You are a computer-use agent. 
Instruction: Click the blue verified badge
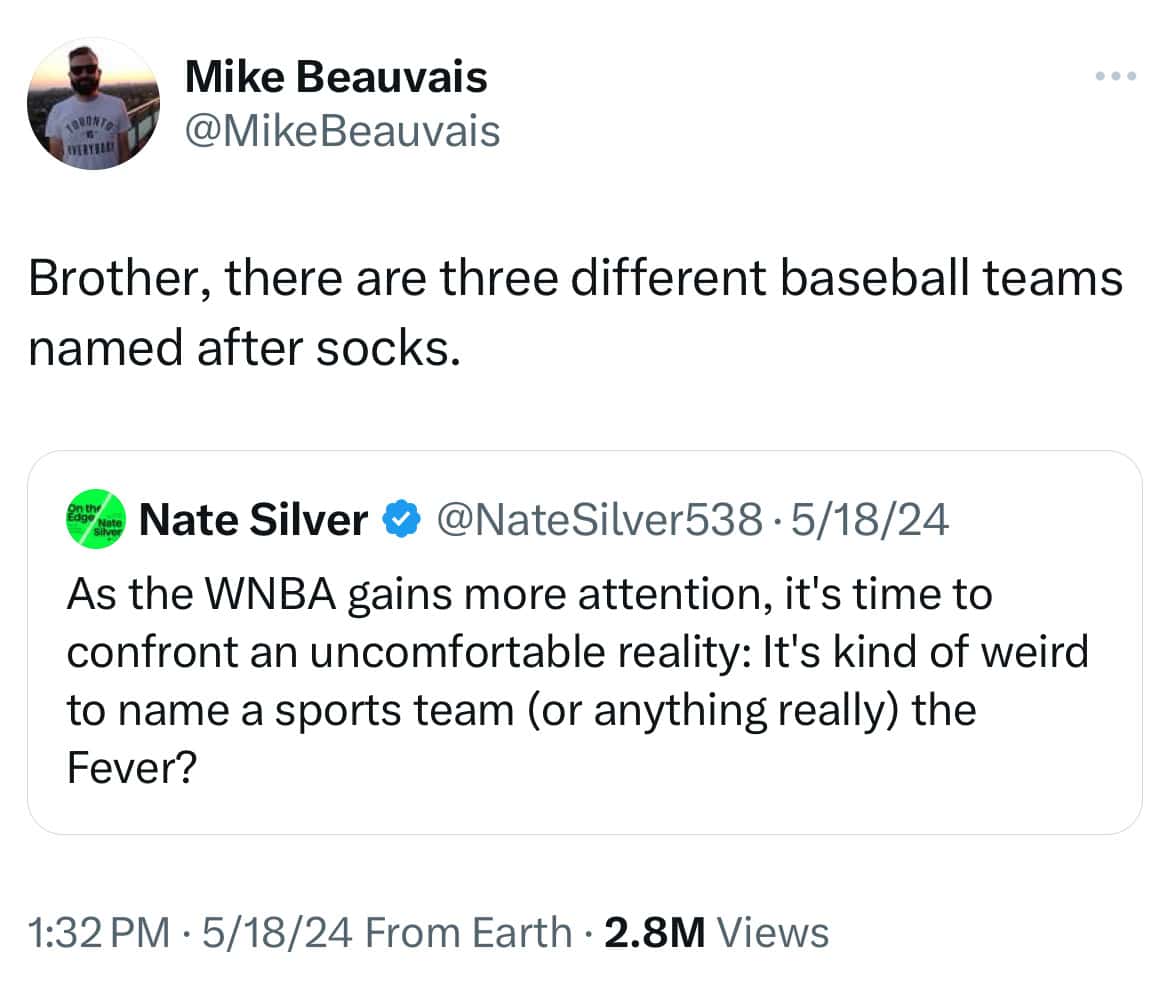coord(400,520)
